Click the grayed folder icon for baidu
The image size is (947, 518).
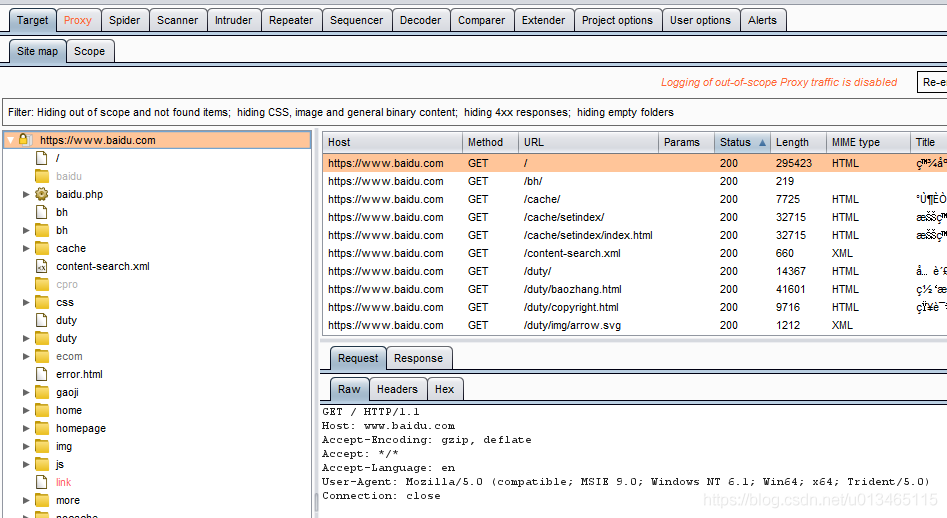[42, 176]
